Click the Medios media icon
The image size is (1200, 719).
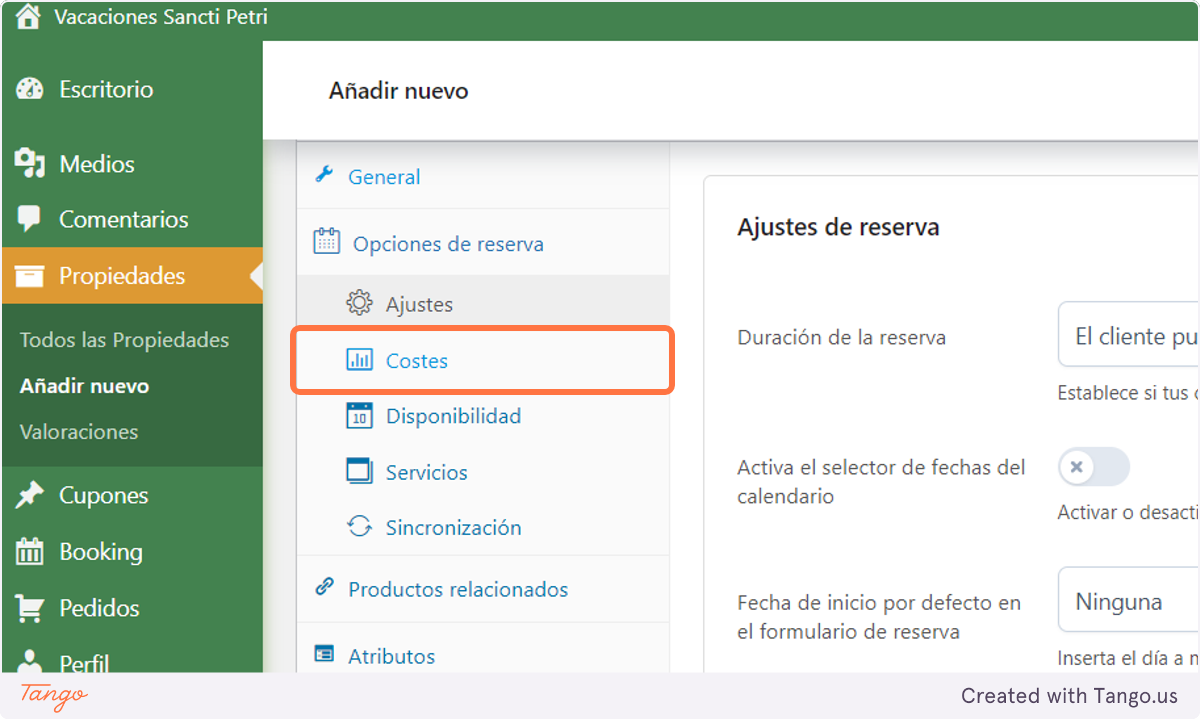[30, 164]
